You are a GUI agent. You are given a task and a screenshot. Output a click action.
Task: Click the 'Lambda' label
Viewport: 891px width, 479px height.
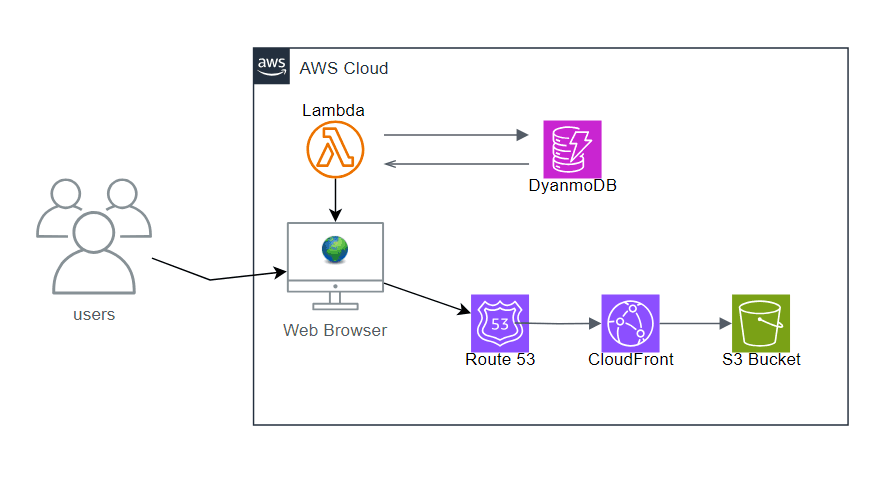pyautogui.click(x=333, y=110)
